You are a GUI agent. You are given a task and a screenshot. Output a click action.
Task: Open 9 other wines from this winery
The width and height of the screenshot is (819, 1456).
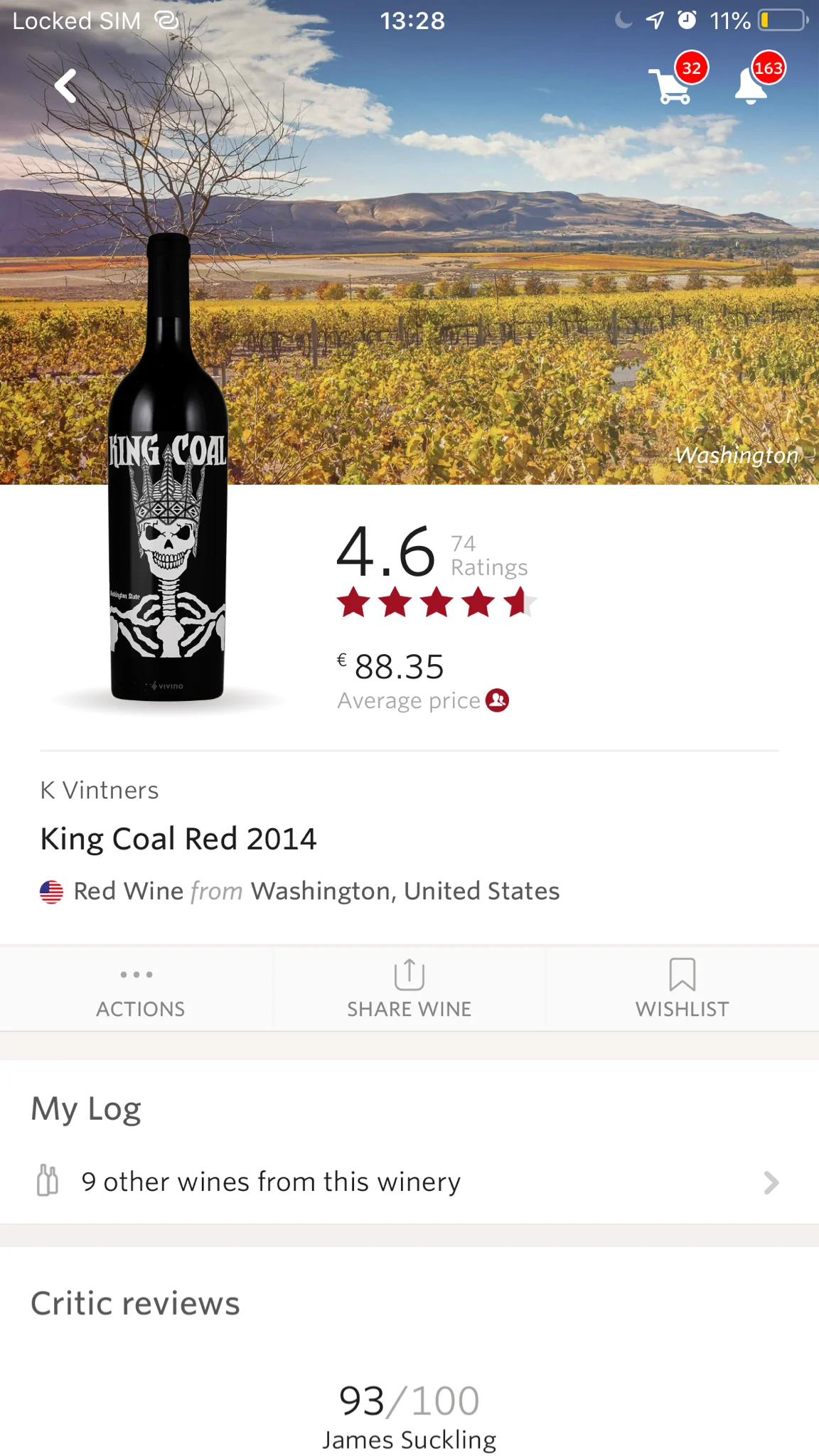tap(409, 1182)
